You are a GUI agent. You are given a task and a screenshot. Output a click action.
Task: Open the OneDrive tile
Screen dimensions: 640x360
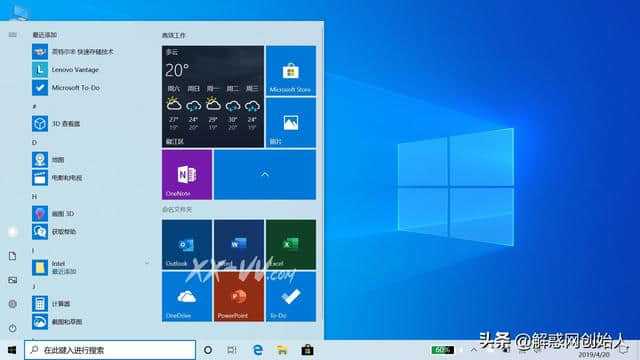[x=187, y=297]
